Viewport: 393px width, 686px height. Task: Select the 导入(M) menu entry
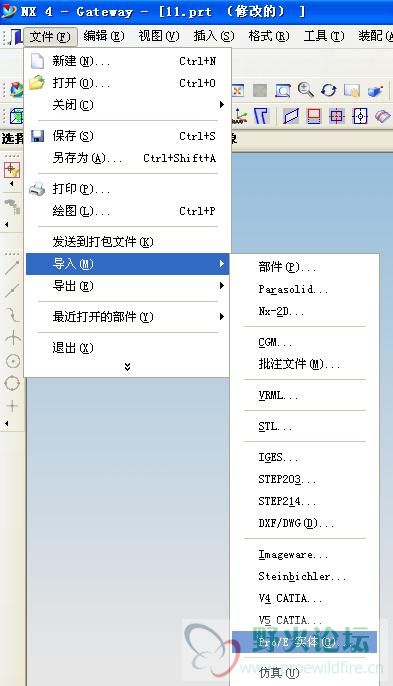pos(127,264)
